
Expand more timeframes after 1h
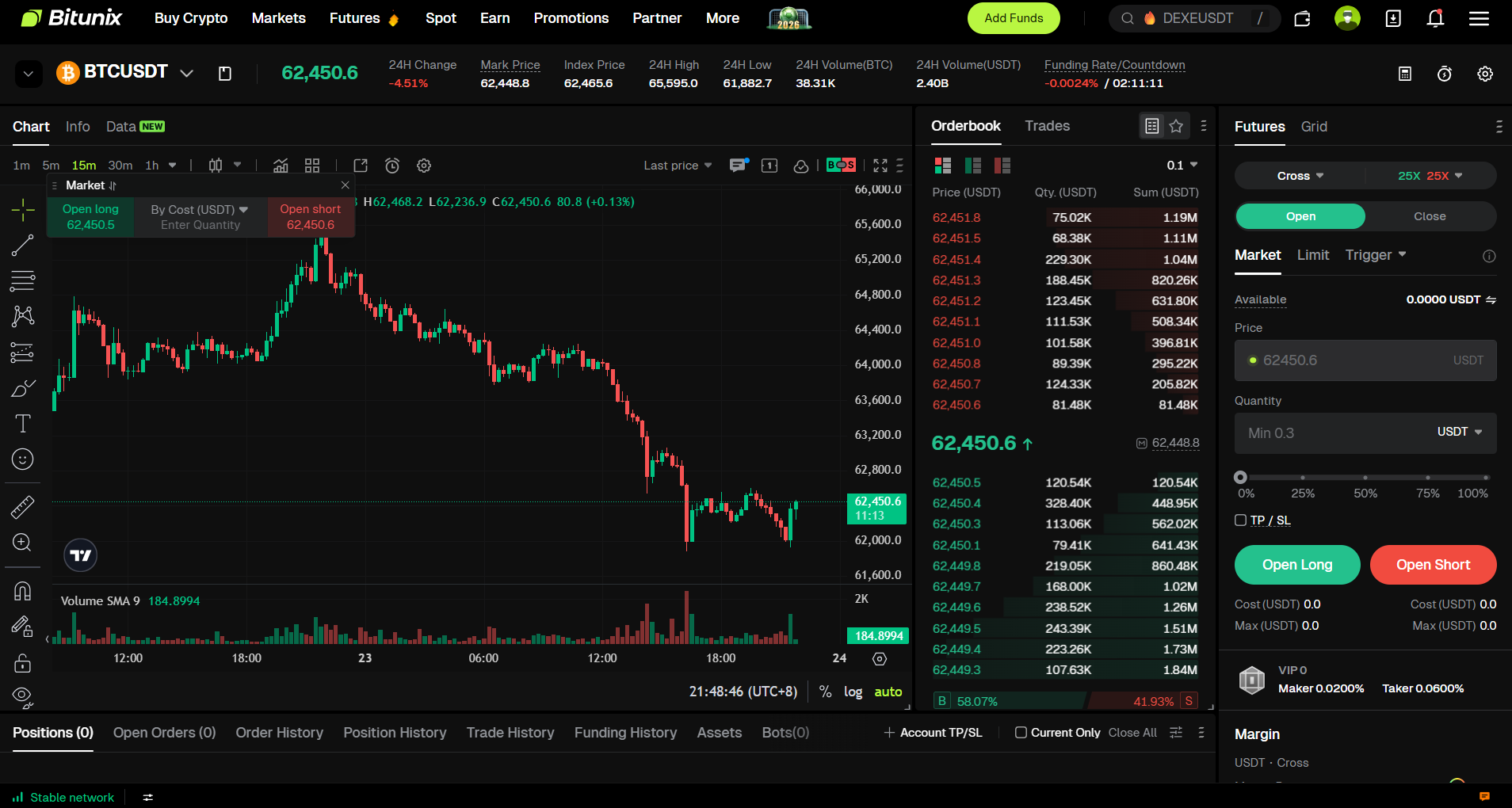click(172, 166)
